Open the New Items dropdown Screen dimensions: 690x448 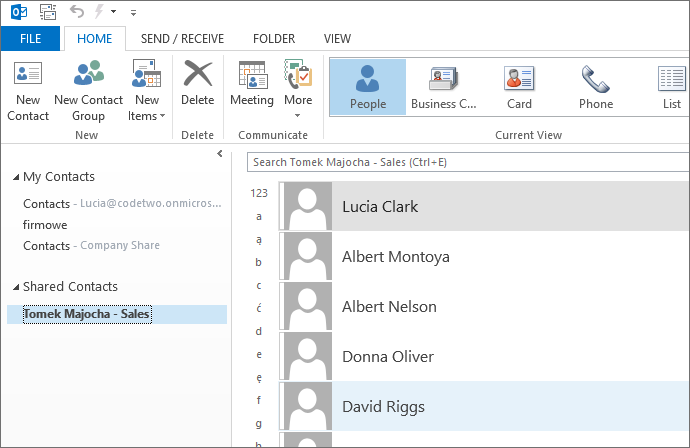(x=147, y=91)
